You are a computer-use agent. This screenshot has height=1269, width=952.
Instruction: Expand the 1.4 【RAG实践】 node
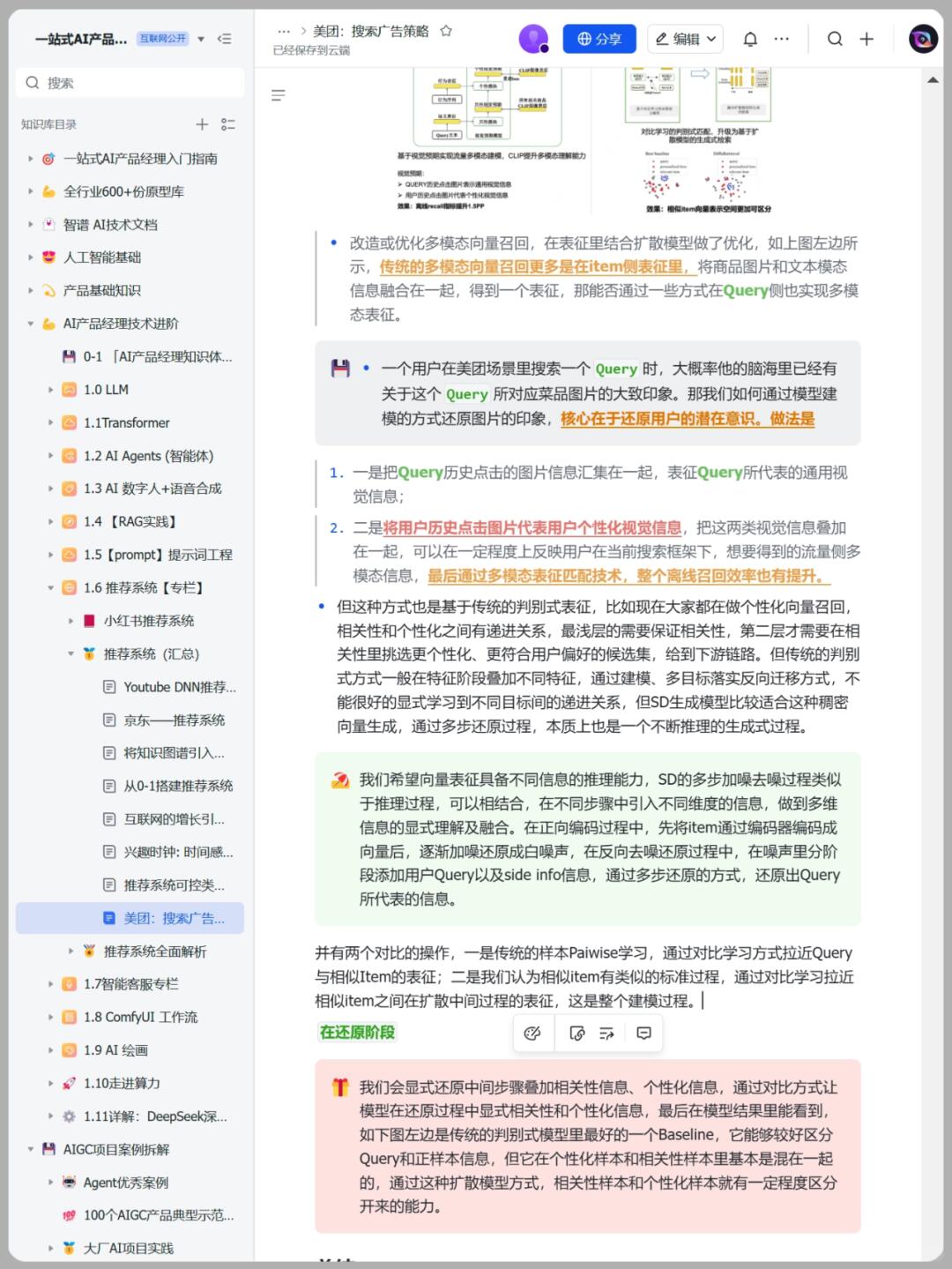point(50,522)
